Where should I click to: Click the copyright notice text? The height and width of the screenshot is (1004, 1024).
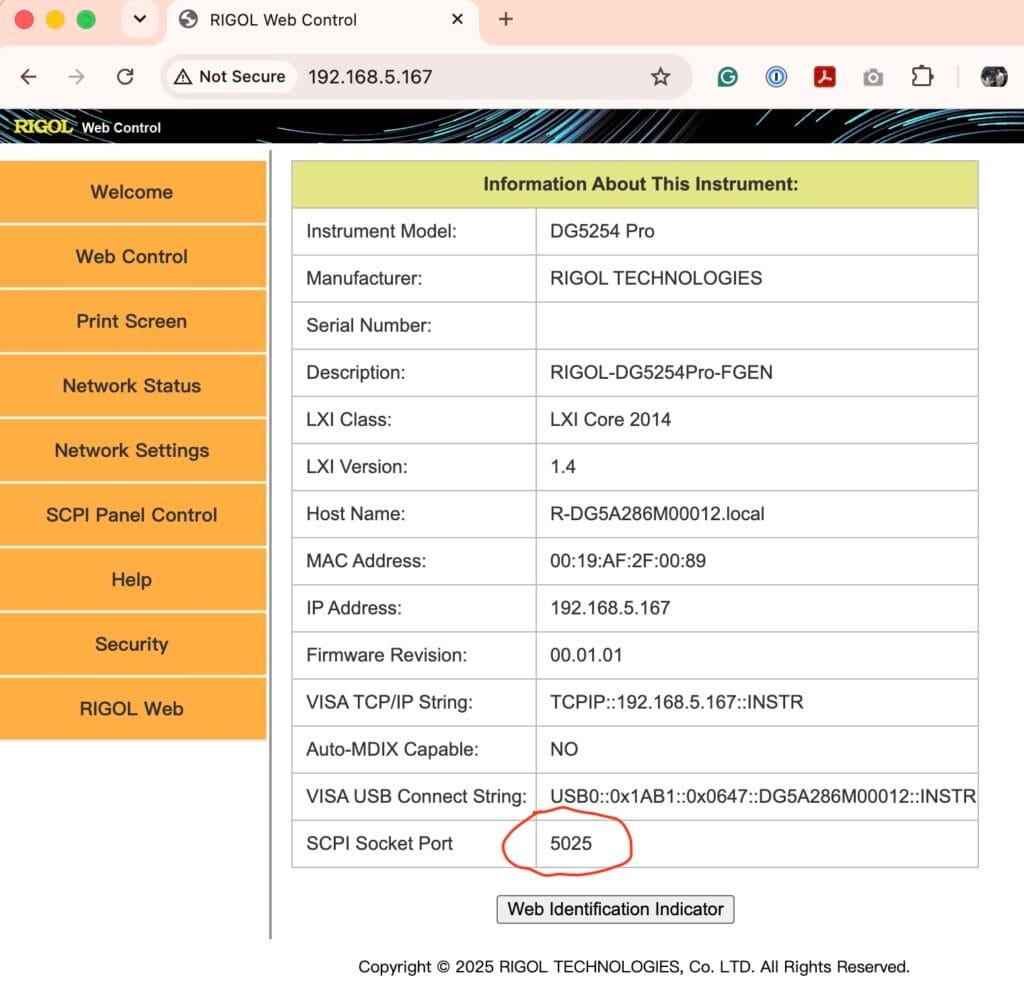click(633, 967)
